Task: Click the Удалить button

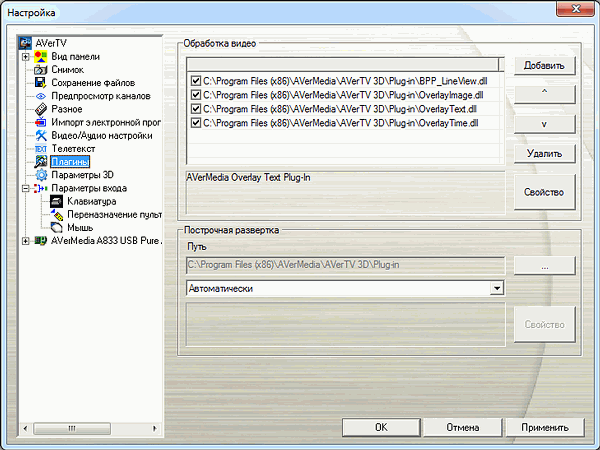Action: coord(544,153)
